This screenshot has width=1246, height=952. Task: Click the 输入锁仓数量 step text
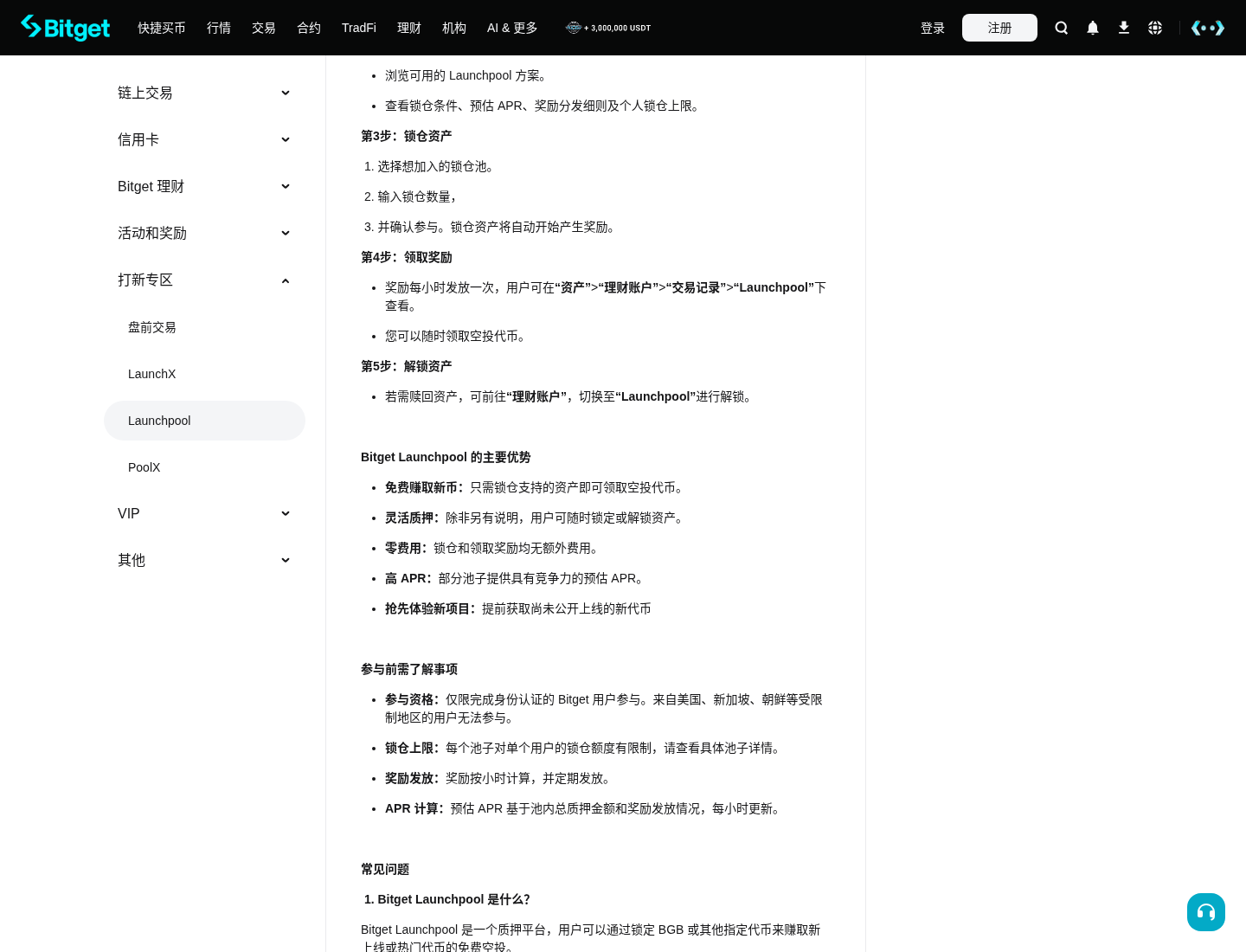(x=417, y=196)
